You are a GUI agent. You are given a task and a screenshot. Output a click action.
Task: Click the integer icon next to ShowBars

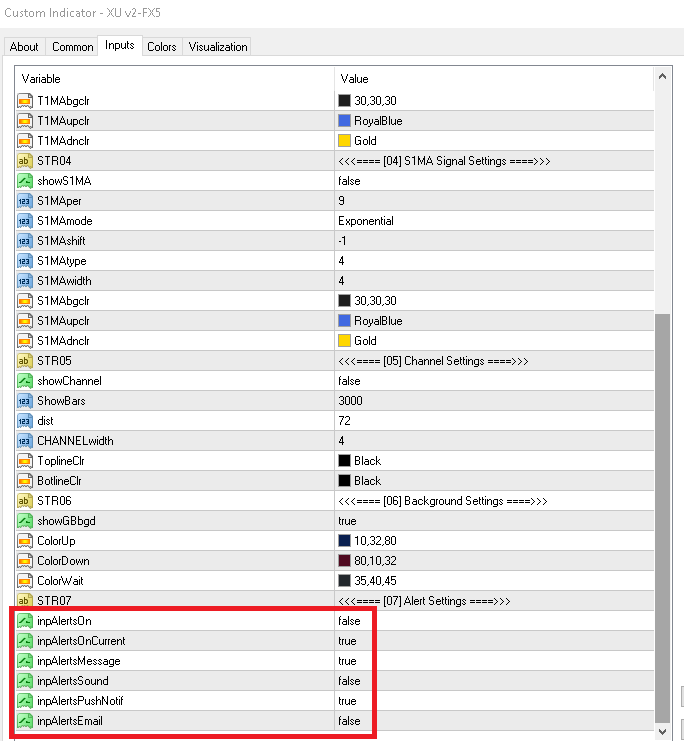[x=25, y=401]
